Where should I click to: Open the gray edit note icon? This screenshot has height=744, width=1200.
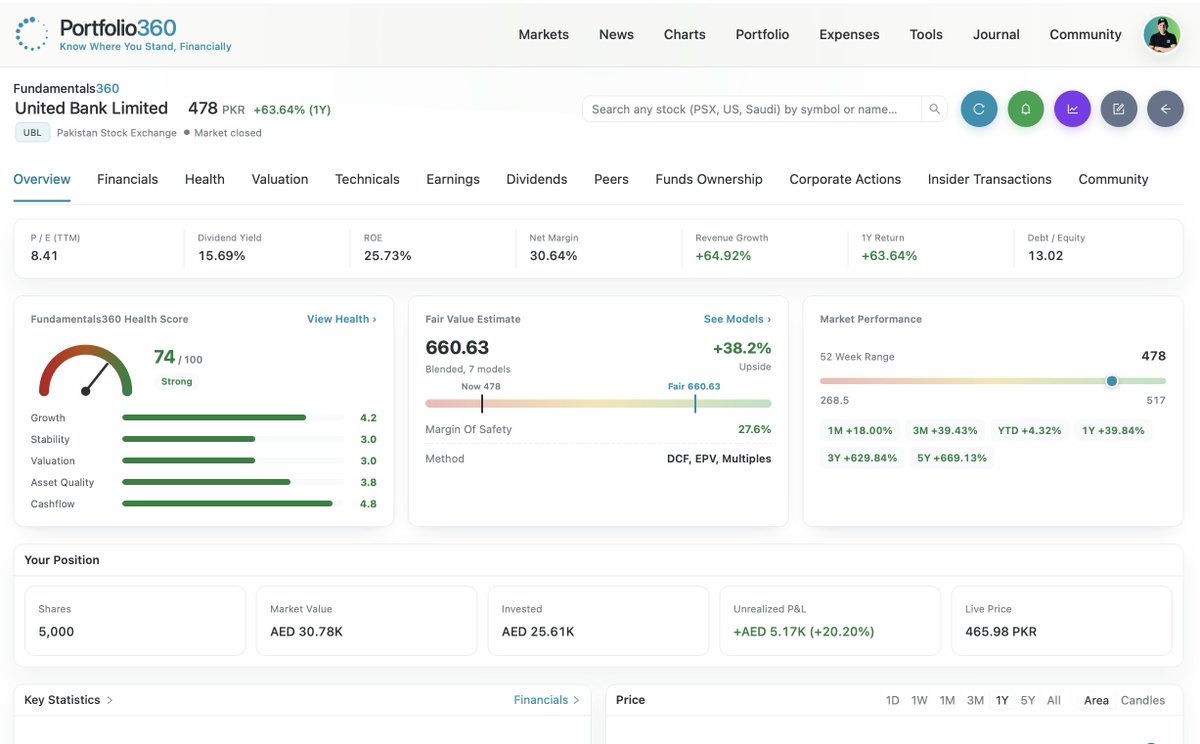click(1119, 109)
